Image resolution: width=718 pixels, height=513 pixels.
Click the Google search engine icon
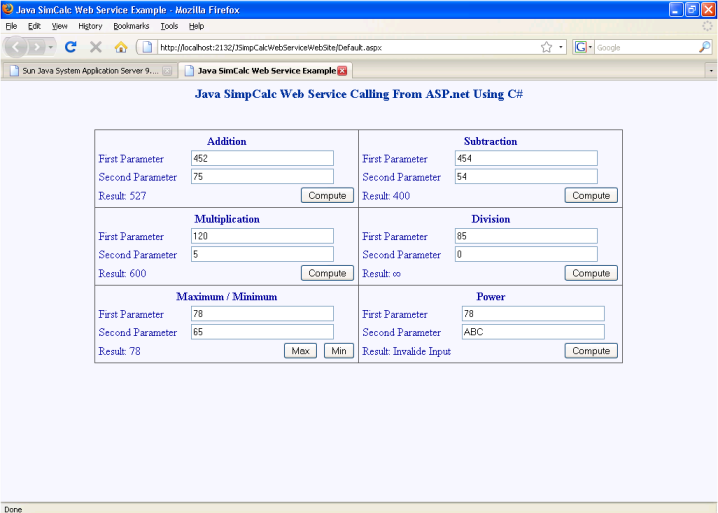click(x=581, y=47)
